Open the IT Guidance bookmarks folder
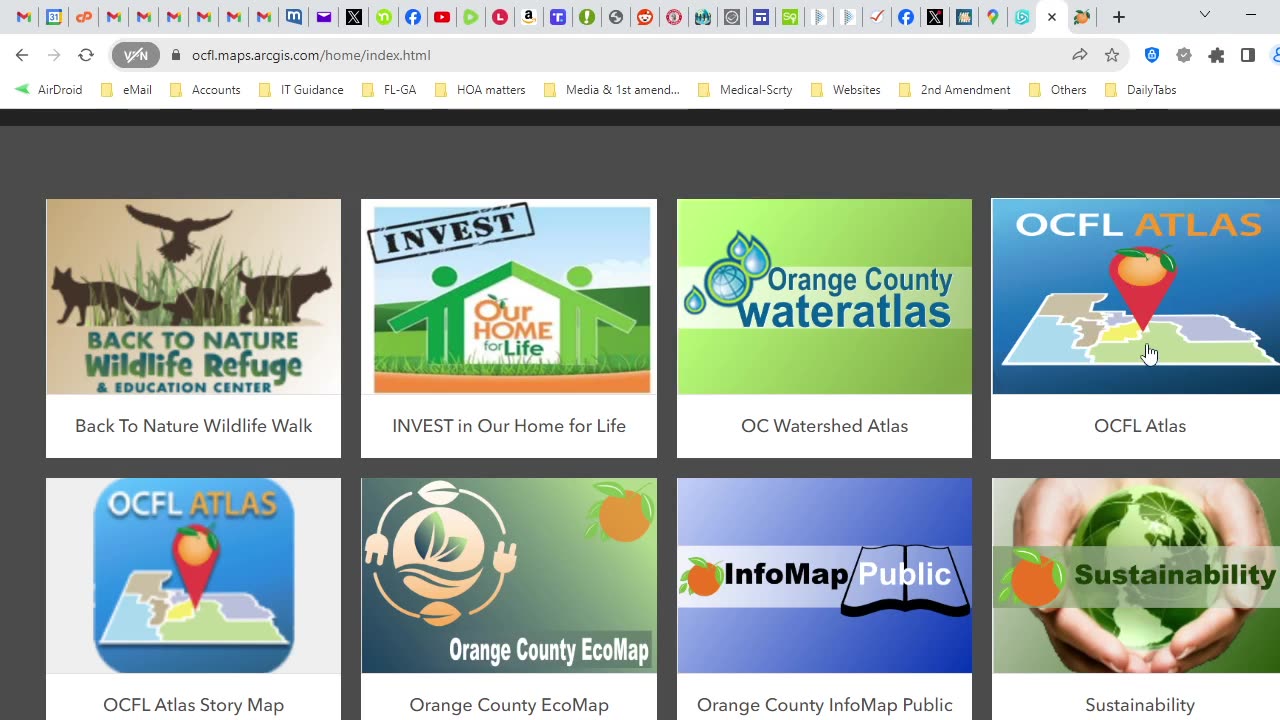 point(301,90)
